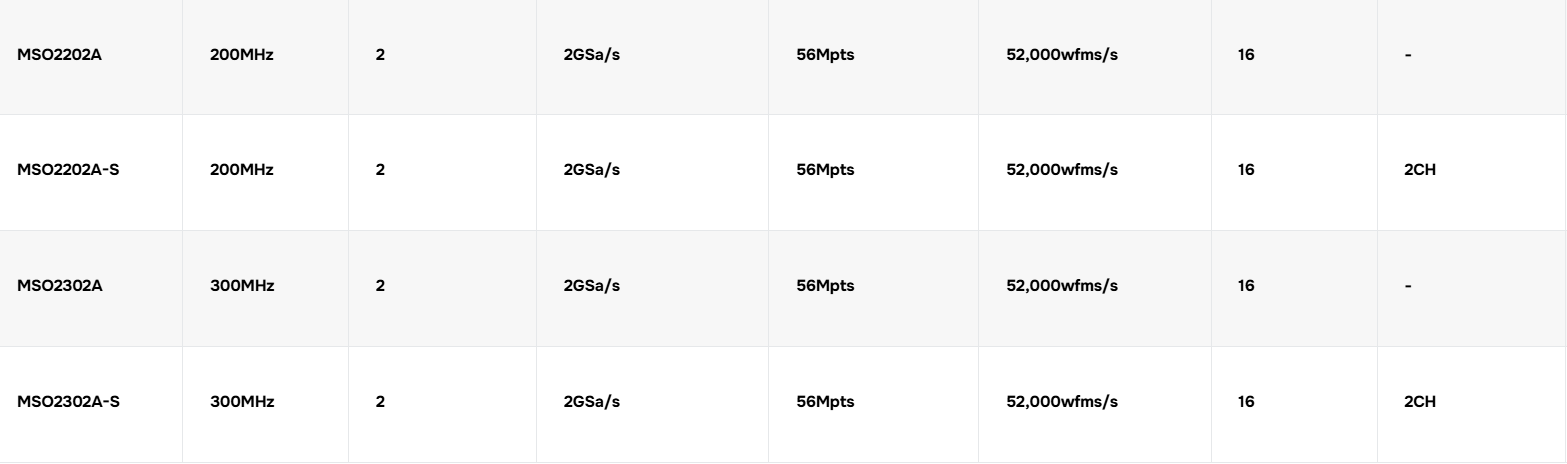Click 200MHz in the MSO2202A row

pyautogui.click(x=242, y=54)
